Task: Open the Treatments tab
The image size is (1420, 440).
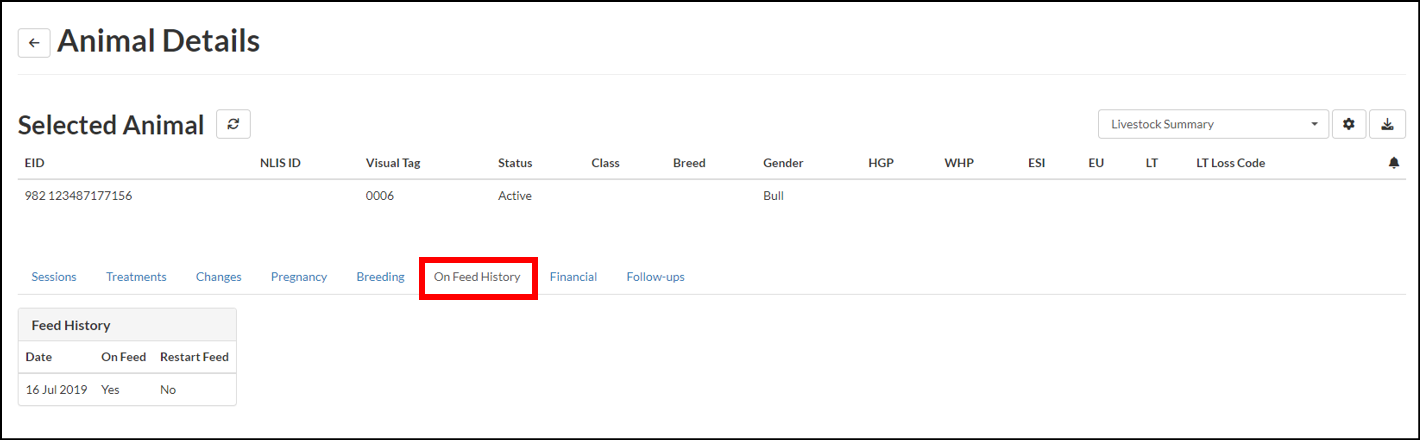Action: tap(136, 277)
